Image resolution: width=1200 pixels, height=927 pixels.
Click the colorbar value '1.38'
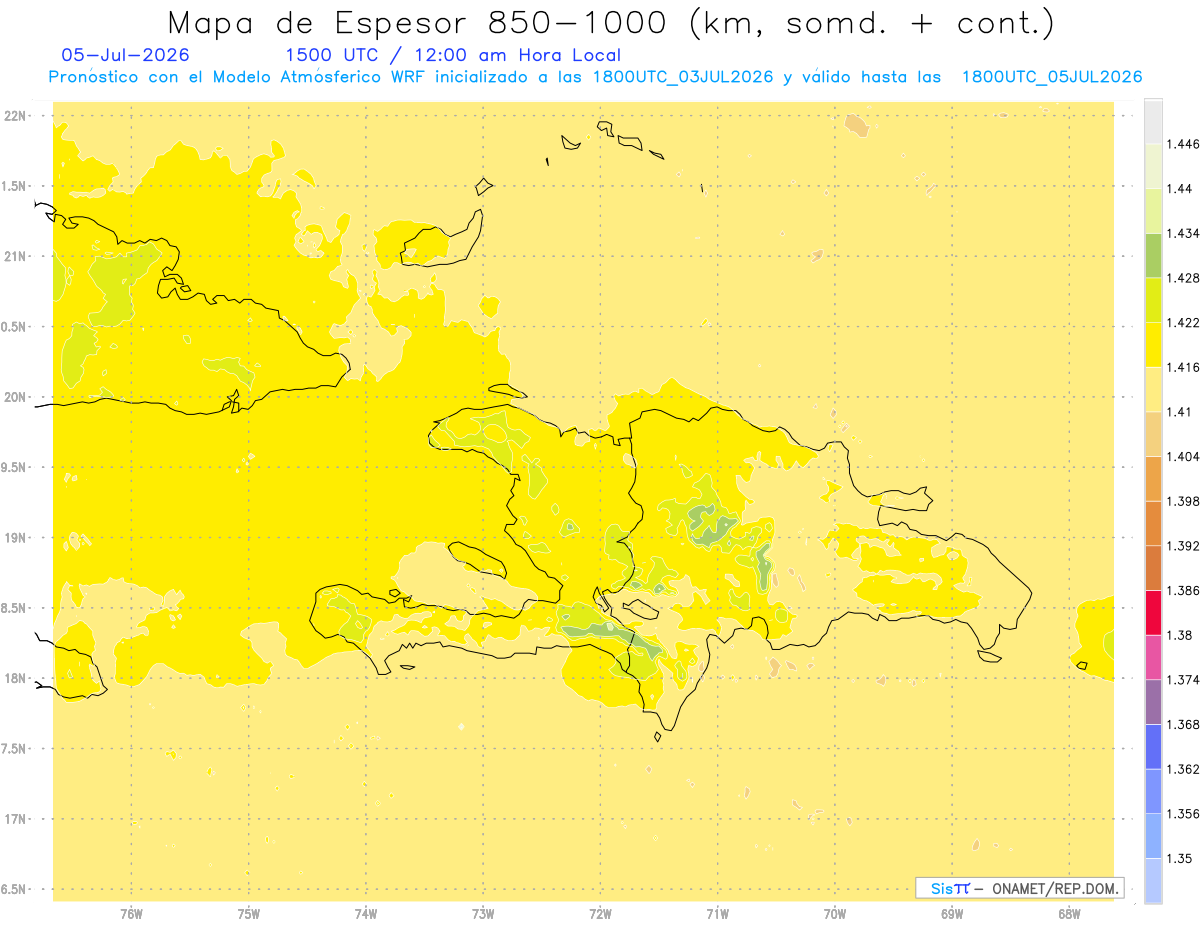[x=1179, y=635]
